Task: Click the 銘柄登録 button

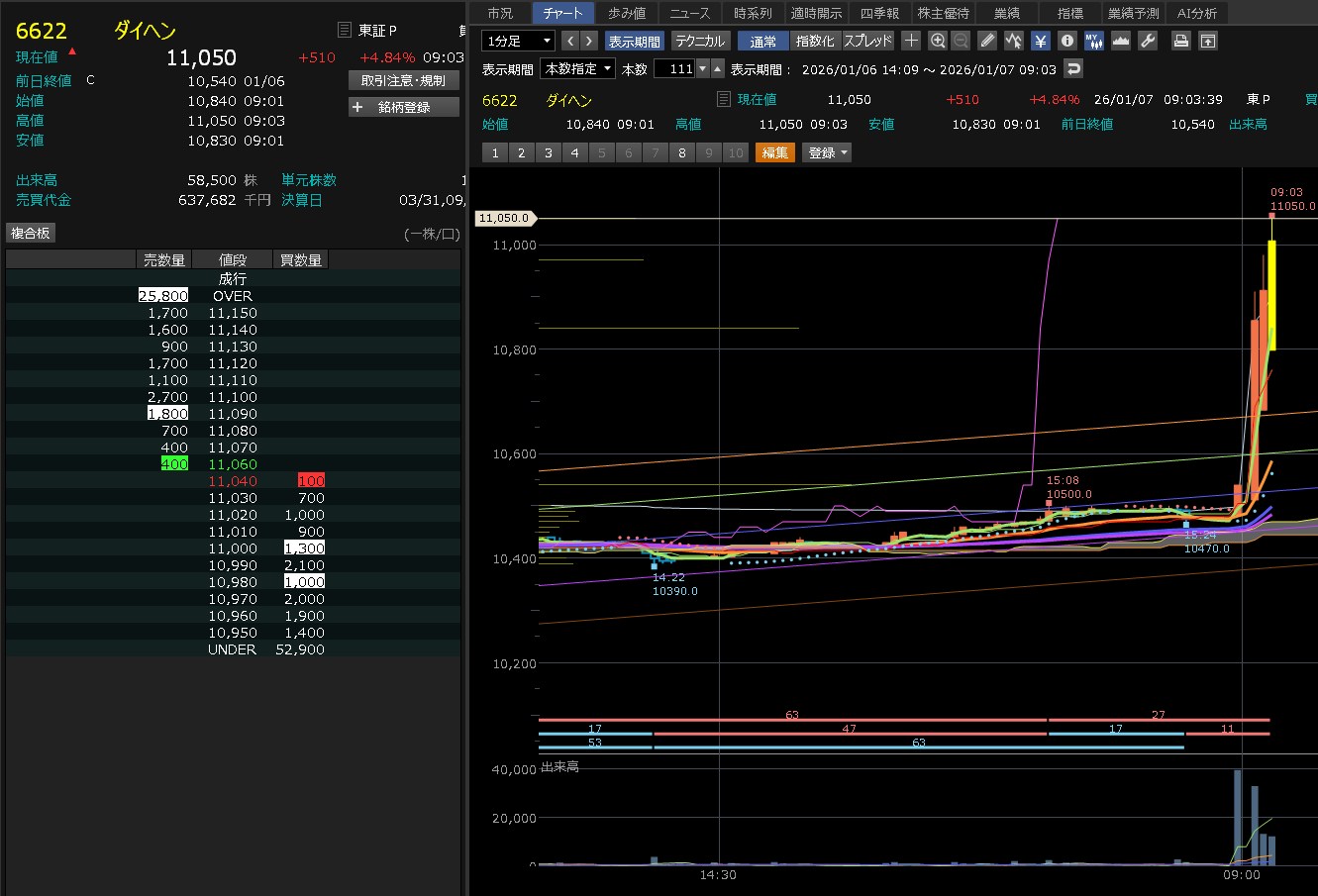Action: 404,107
